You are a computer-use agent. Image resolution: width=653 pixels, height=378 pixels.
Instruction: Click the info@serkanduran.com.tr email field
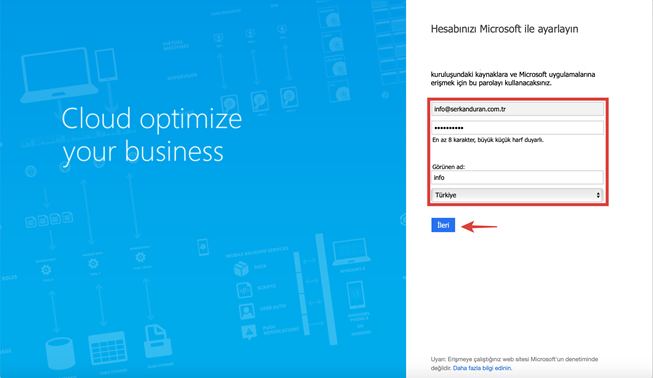(x=517, y=109)
